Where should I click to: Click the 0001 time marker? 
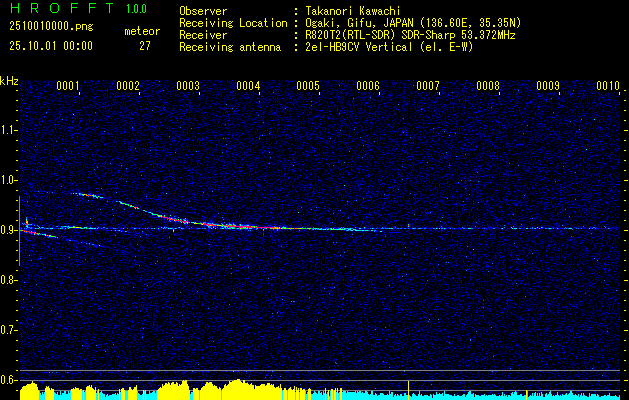click(x=68, y=86)
